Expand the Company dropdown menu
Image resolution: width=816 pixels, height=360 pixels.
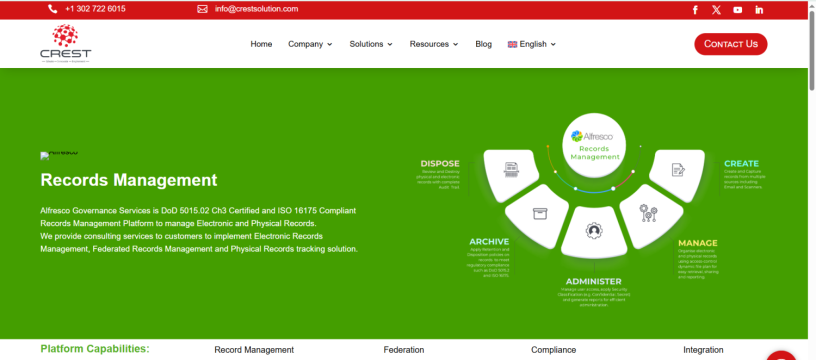[310, 44]
